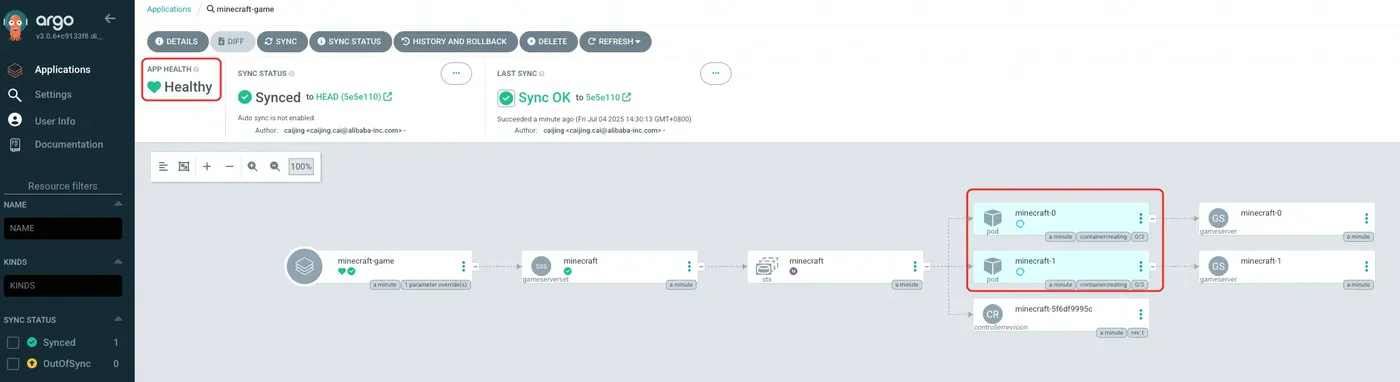The image size is (1400, 382).
Task: Click the Applications breadcrumb link
Action: pos(169,9)
